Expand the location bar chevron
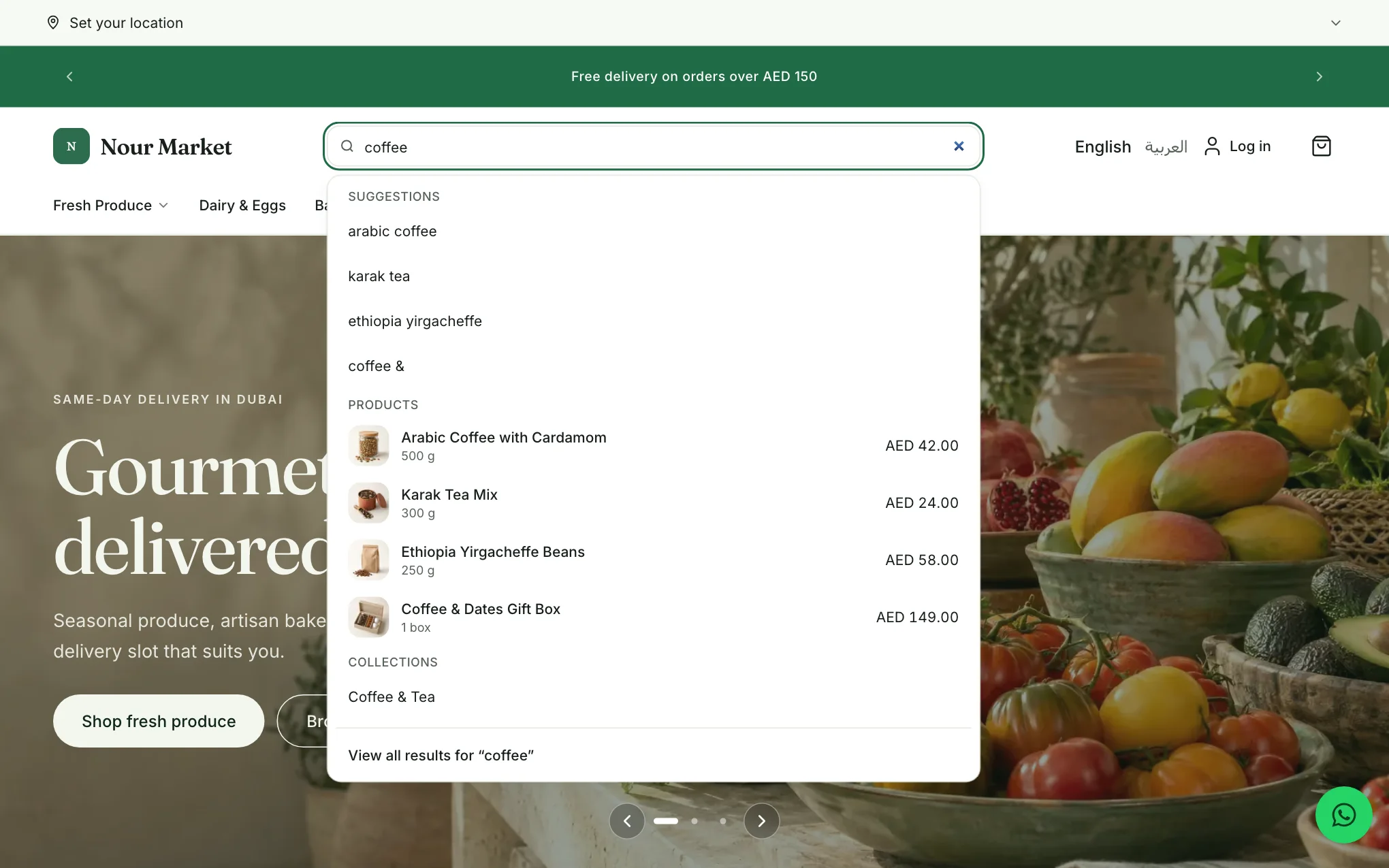The image size is (1389, 868). pyautogui.click(x=1335, y=22)
